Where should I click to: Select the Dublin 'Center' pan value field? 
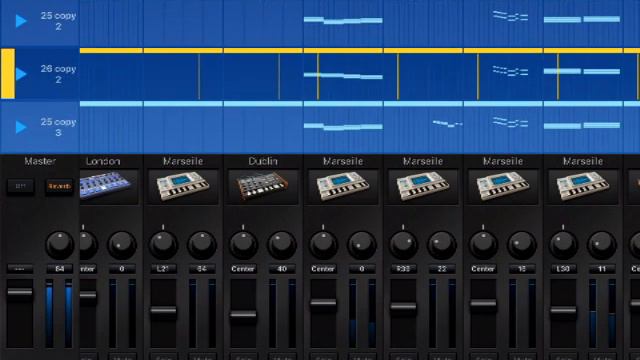point(243,269)
